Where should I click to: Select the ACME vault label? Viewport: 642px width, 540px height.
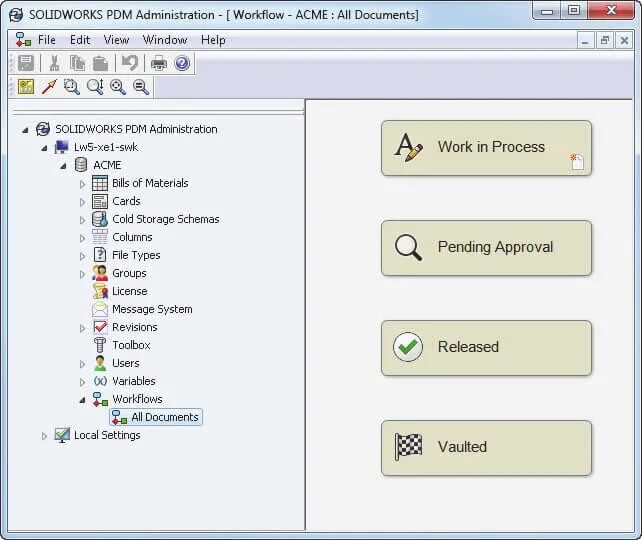click(x=107, y=165)
